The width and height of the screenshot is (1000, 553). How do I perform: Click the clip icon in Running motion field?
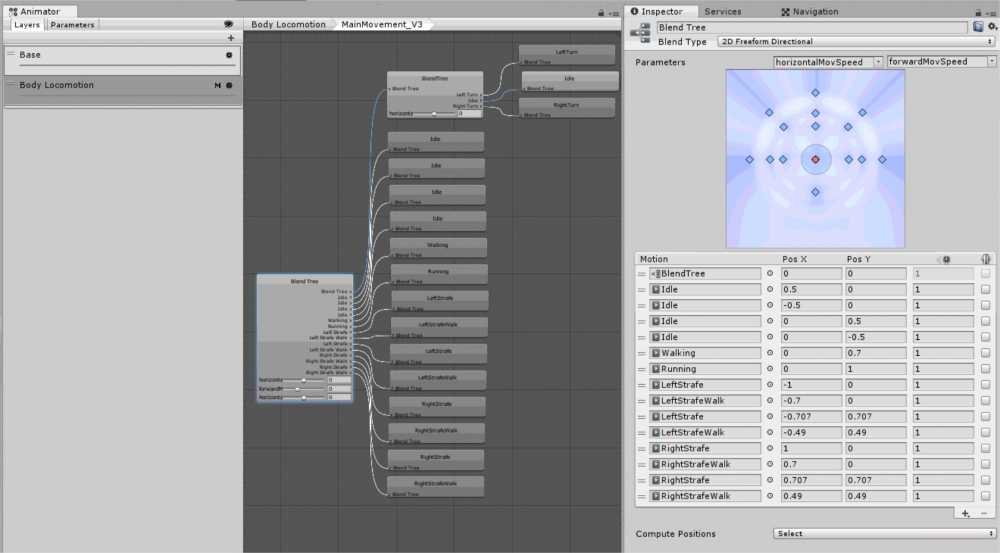[656, 369]
